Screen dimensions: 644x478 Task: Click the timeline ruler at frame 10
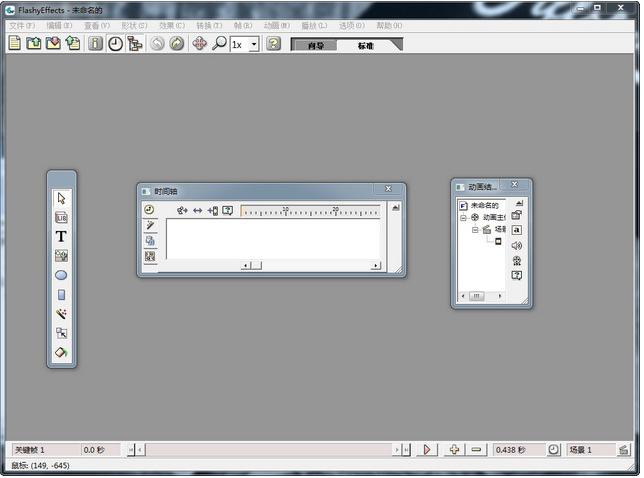tap(286, 211)
